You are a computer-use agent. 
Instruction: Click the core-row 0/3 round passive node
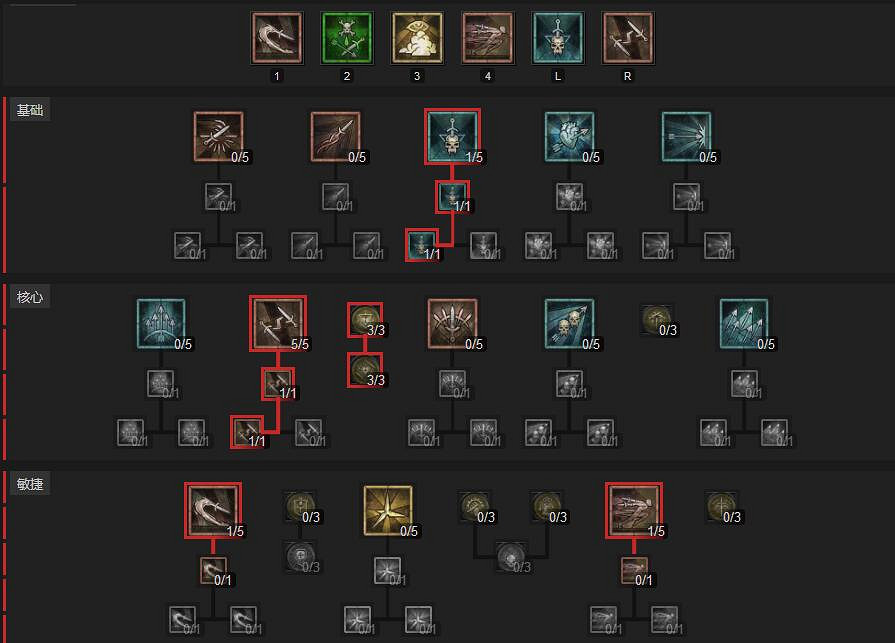pos(657,320)
